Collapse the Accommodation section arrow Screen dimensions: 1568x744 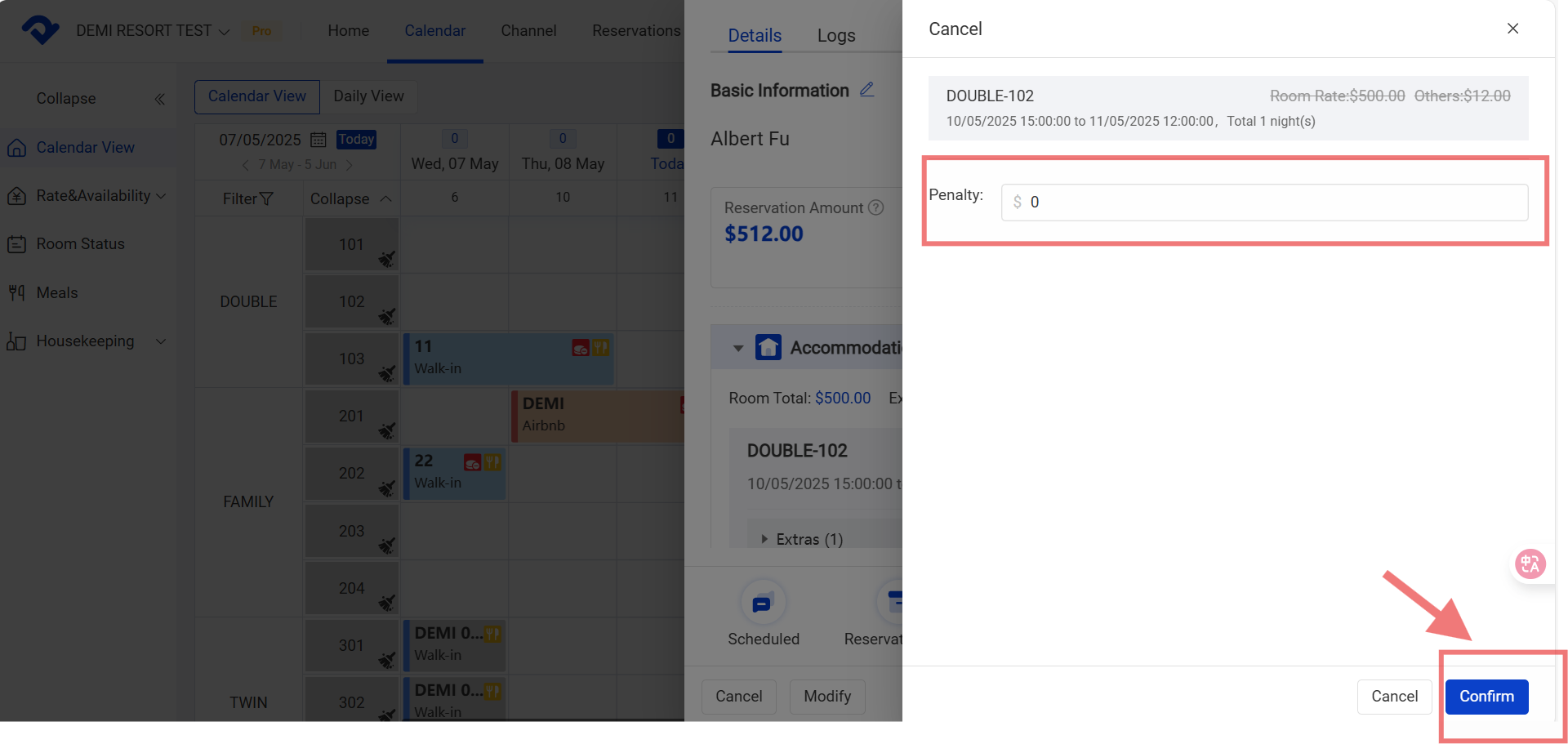point(738,348)
